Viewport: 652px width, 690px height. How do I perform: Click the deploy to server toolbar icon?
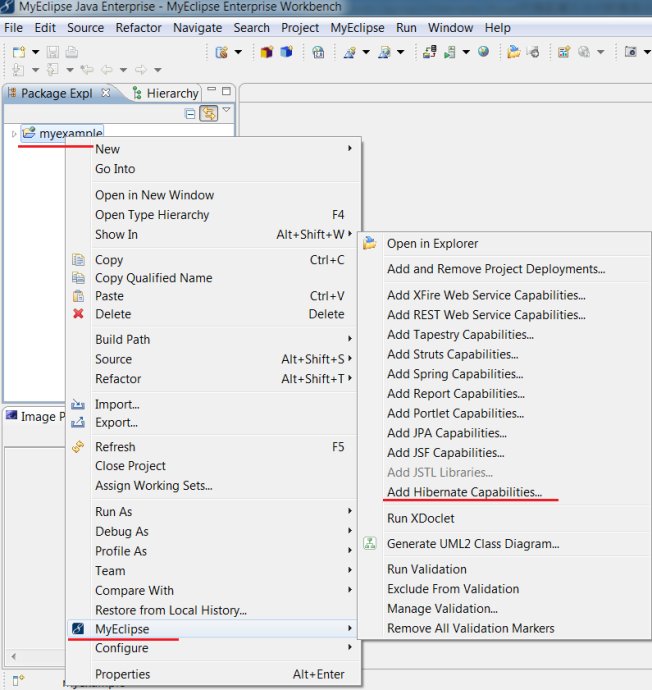(429, 52)
